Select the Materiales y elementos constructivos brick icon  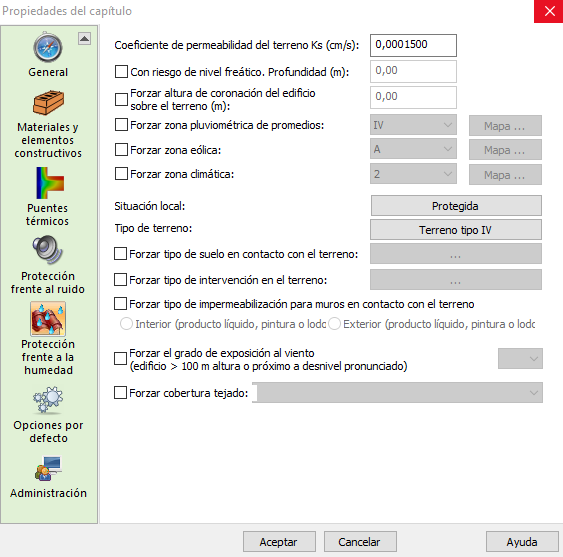[x=48, y=103]
